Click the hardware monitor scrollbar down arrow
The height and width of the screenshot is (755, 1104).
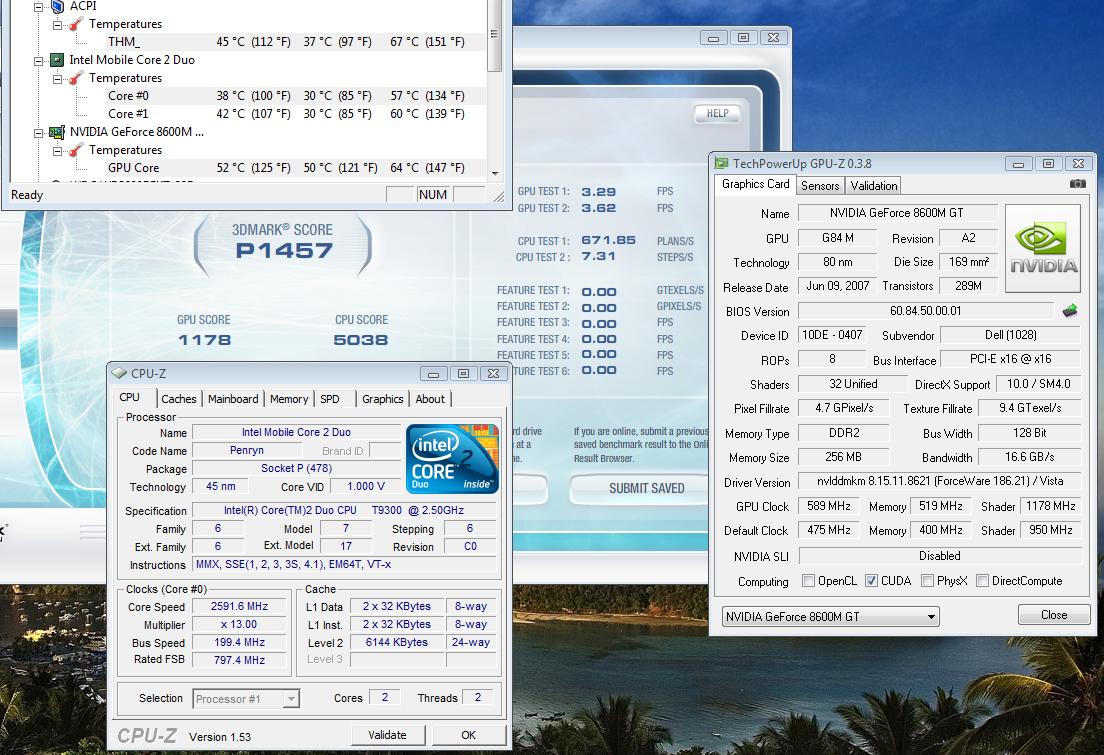[495, 173]
